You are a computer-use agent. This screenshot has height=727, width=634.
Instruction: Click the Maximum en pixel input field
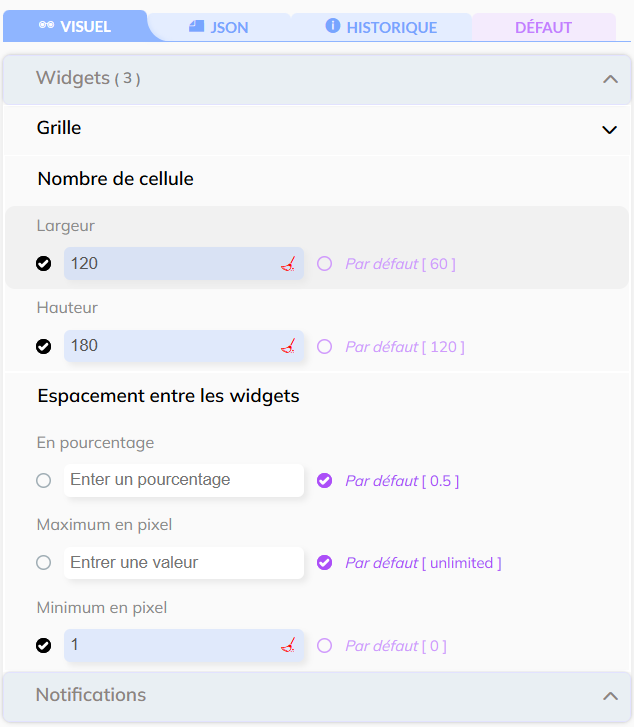point(184,563)
